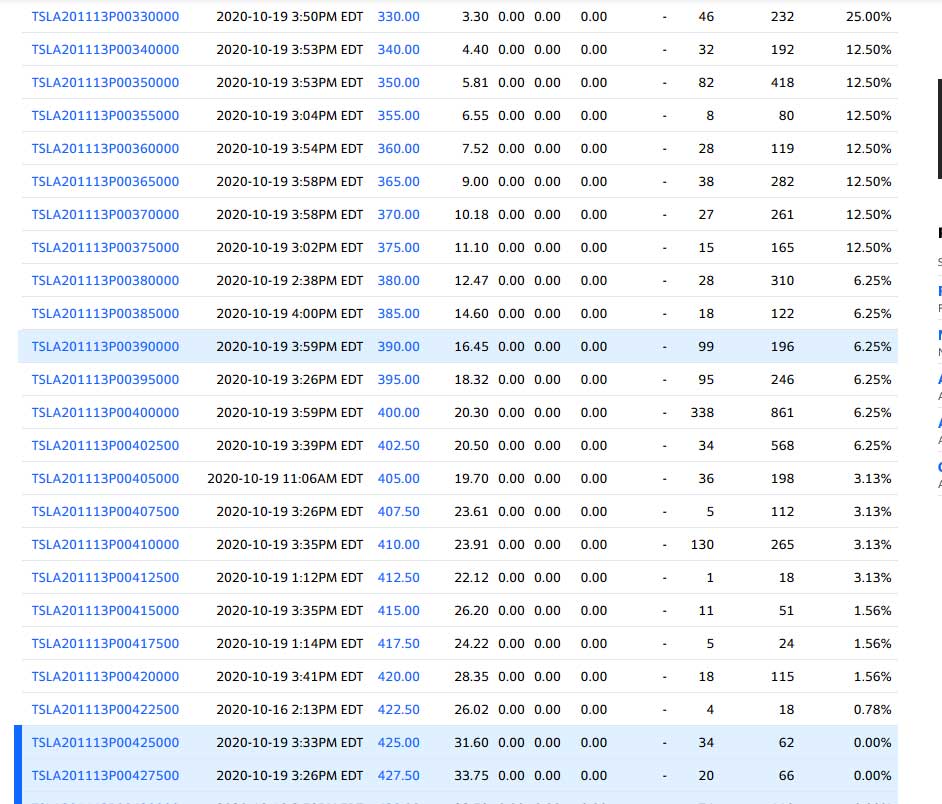Screen dimensions: 942x804
Task: Open contract TSLA201113P00375000
Action: 105,248
